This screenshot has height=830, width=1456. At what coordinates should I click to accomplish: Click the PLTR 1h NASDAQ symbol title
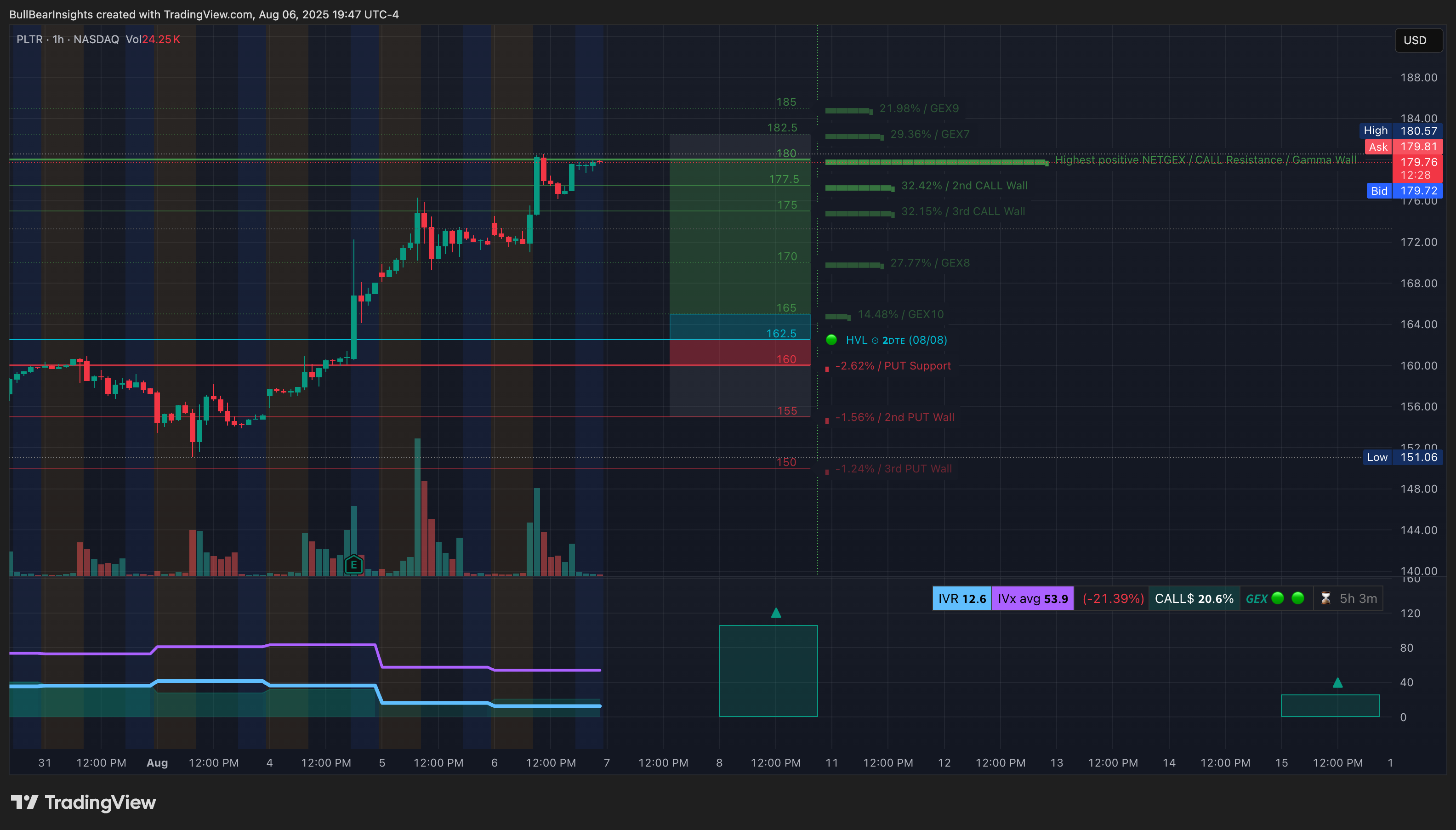point(68,40)
